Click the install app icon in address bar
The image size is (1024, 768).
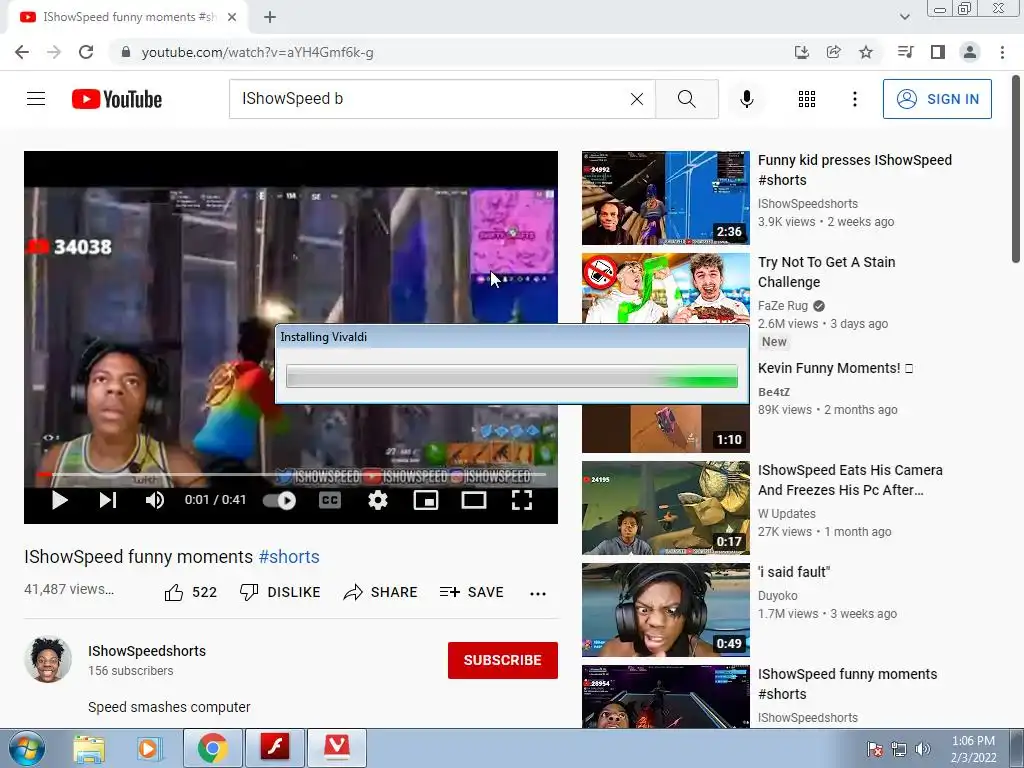[x=801, y=52]
